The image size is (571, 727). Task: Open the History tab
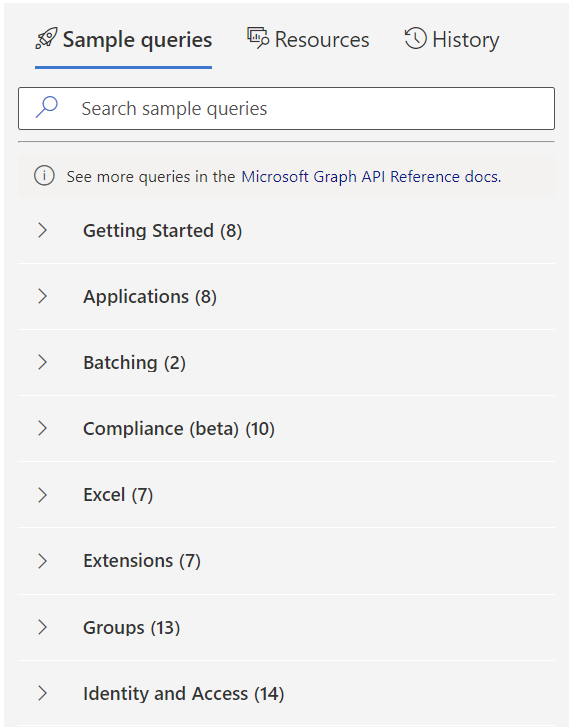coord(452,39)
